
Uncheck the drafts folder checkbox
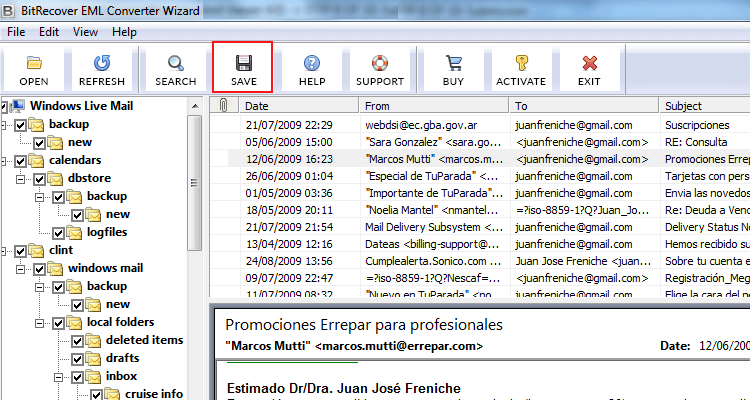[77, 359]
